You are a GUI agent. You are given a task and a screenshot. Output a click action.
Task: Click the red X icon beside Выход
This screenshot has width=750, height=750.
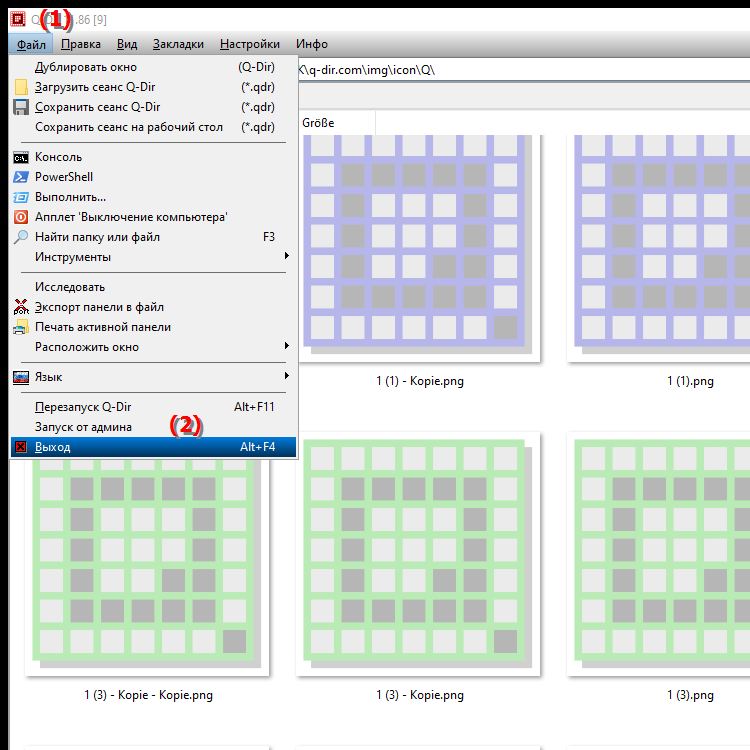tap(21, 447)
